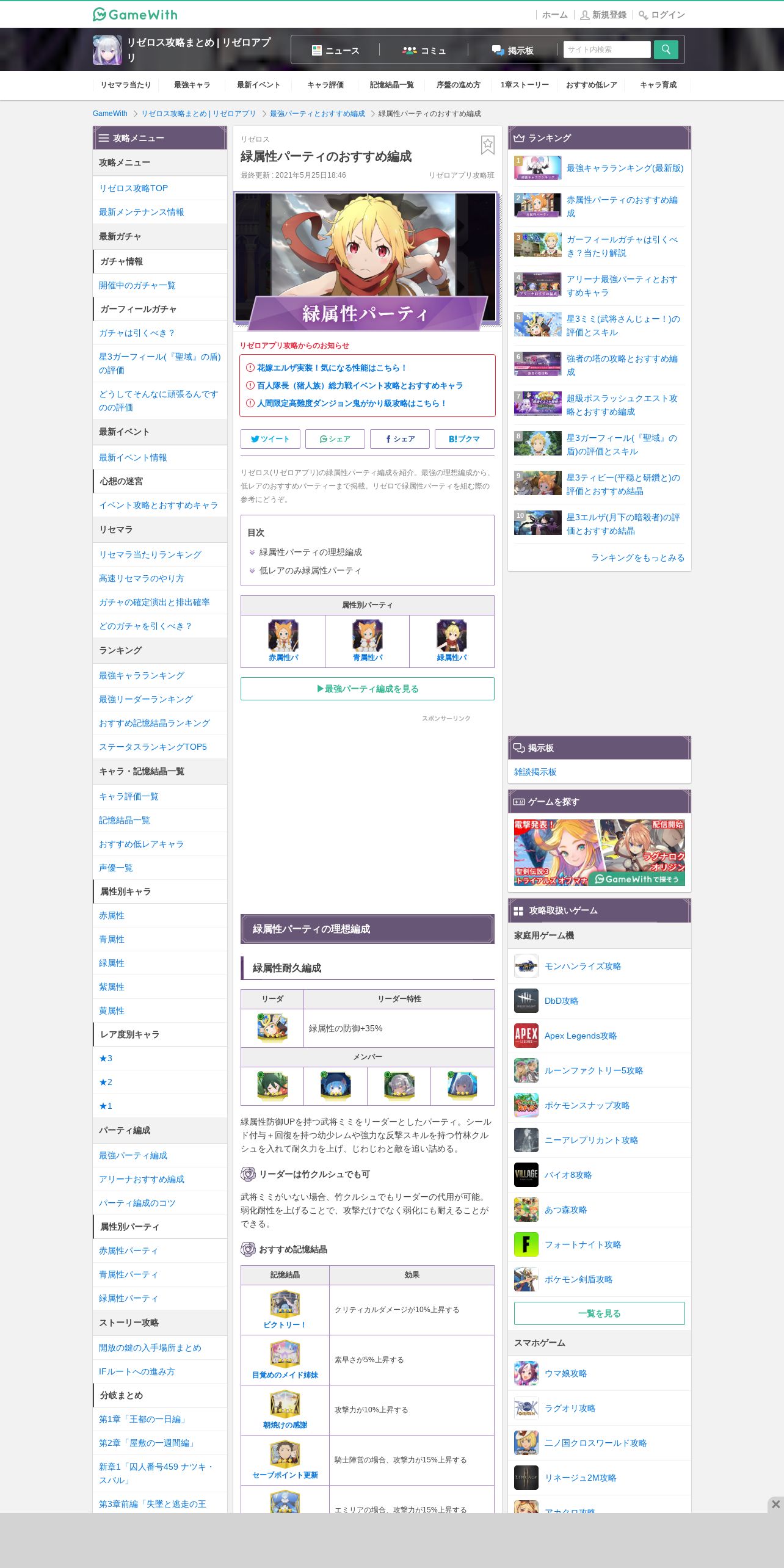The height and width of the screenshot is (1568, 784).
Task: Click the ログイン link
Action: pyautogui.click(x=662, y=15)
